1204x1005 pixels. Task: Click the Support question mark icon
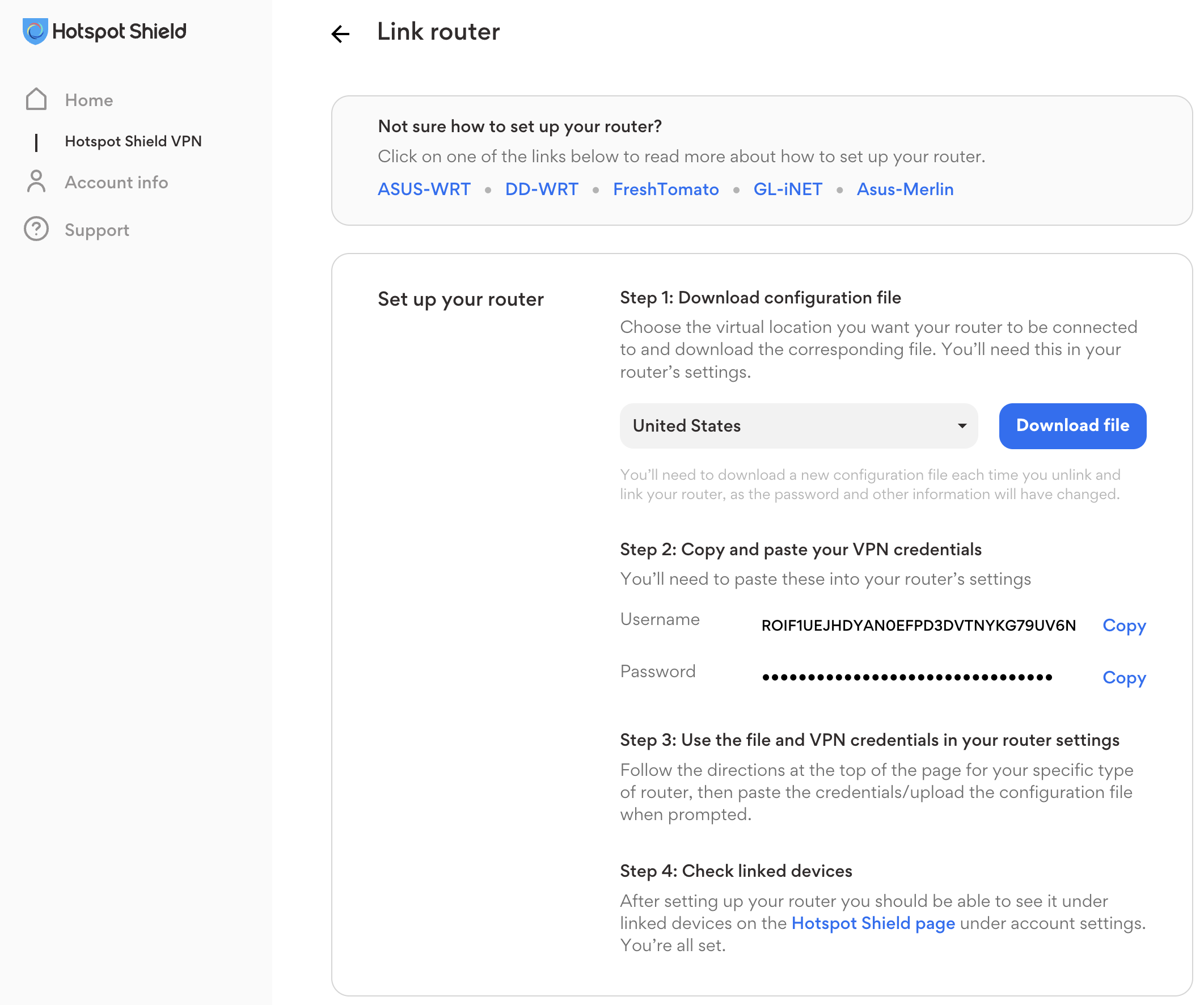[36, 229]
